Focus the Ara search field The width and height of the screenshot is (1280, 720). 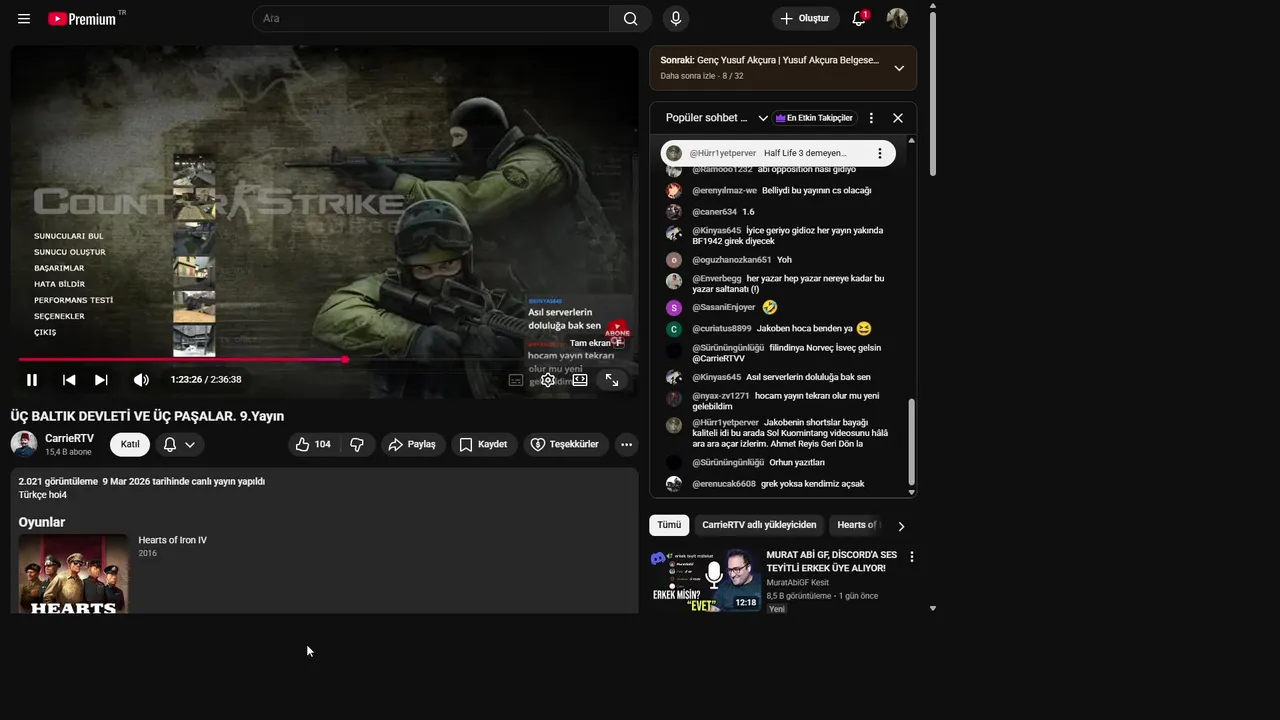(431, 19)
